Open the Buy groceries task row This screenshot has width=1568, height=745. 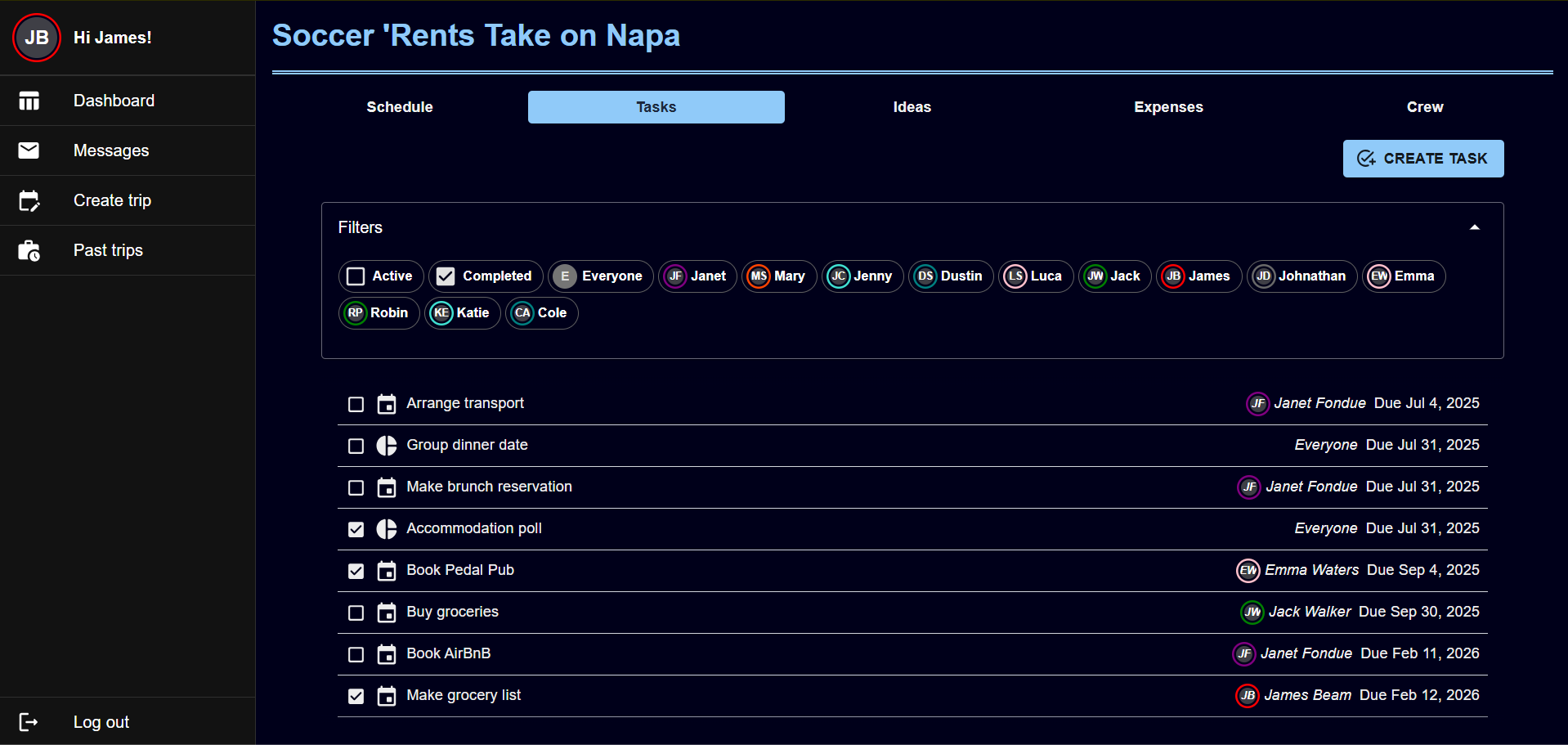(453, 613)
